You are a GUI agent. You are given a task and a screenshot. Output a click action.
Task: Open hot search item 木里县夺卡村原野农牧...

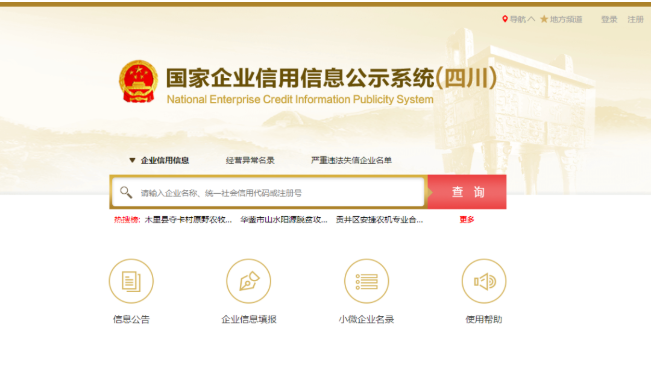(188, 220)
